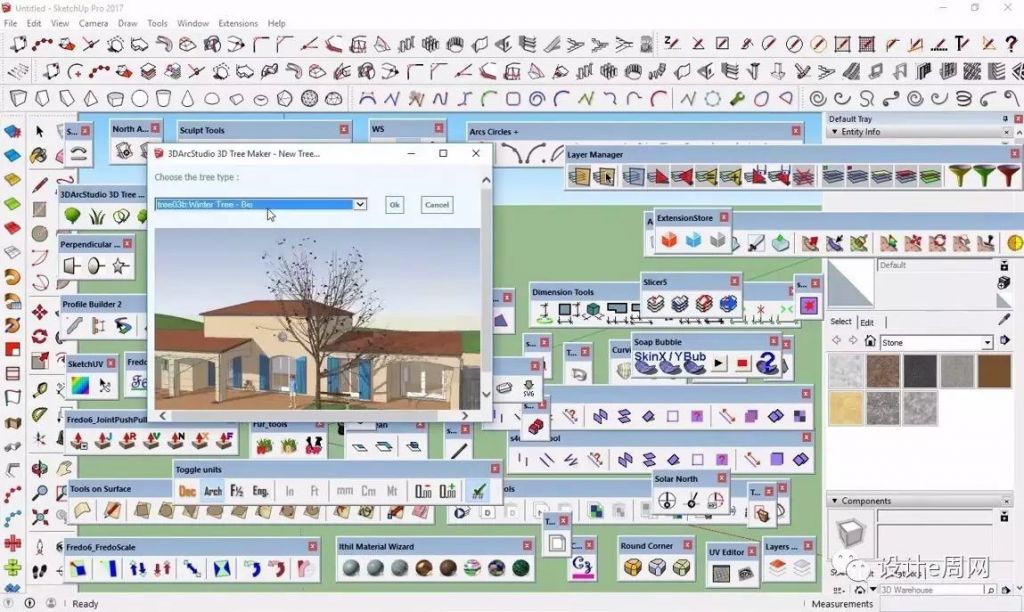Switch units to Mt in Toggle units

pyautogui.click(x=392, y=491)
